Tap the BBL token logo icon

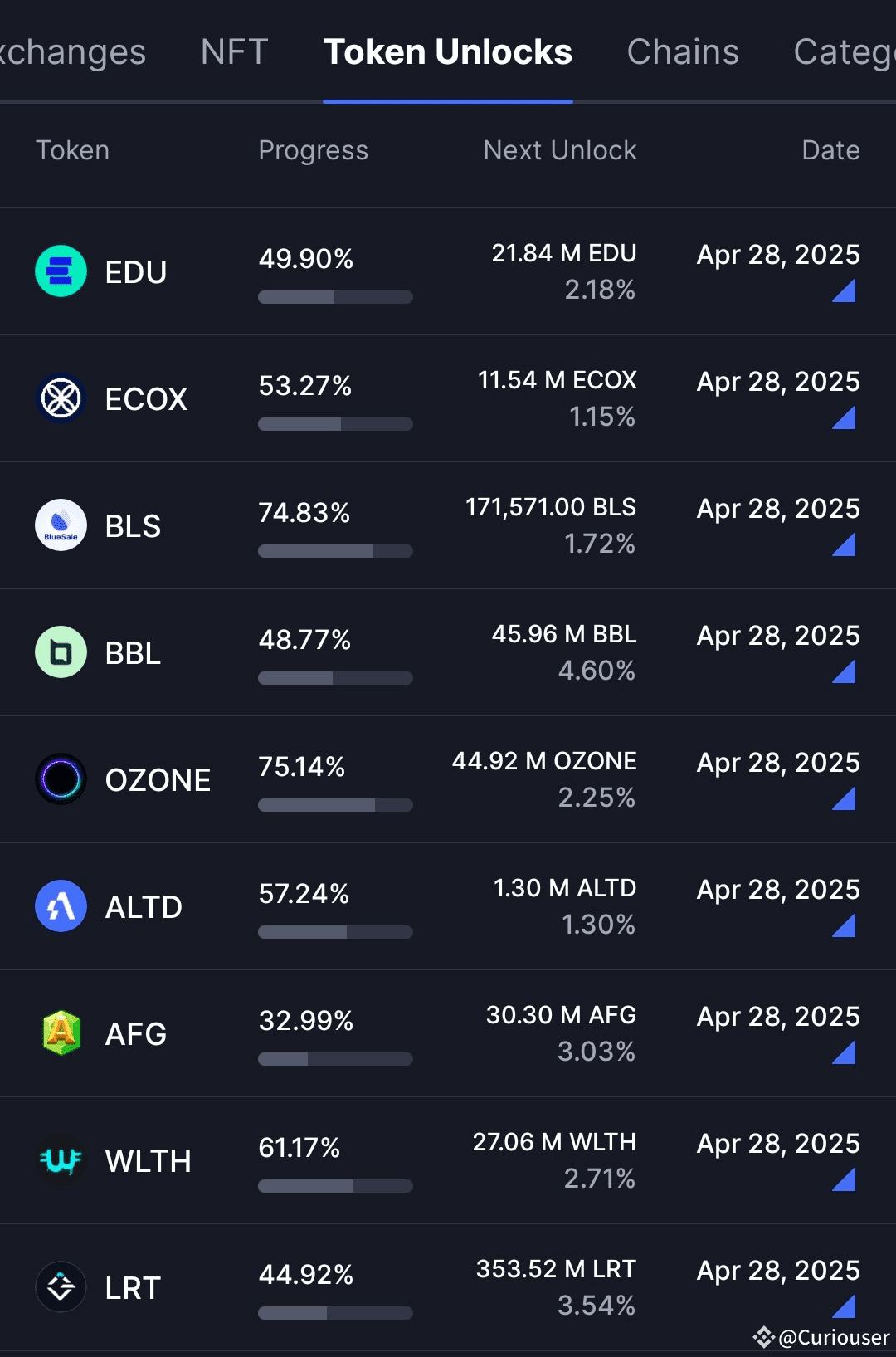(61, 652)
